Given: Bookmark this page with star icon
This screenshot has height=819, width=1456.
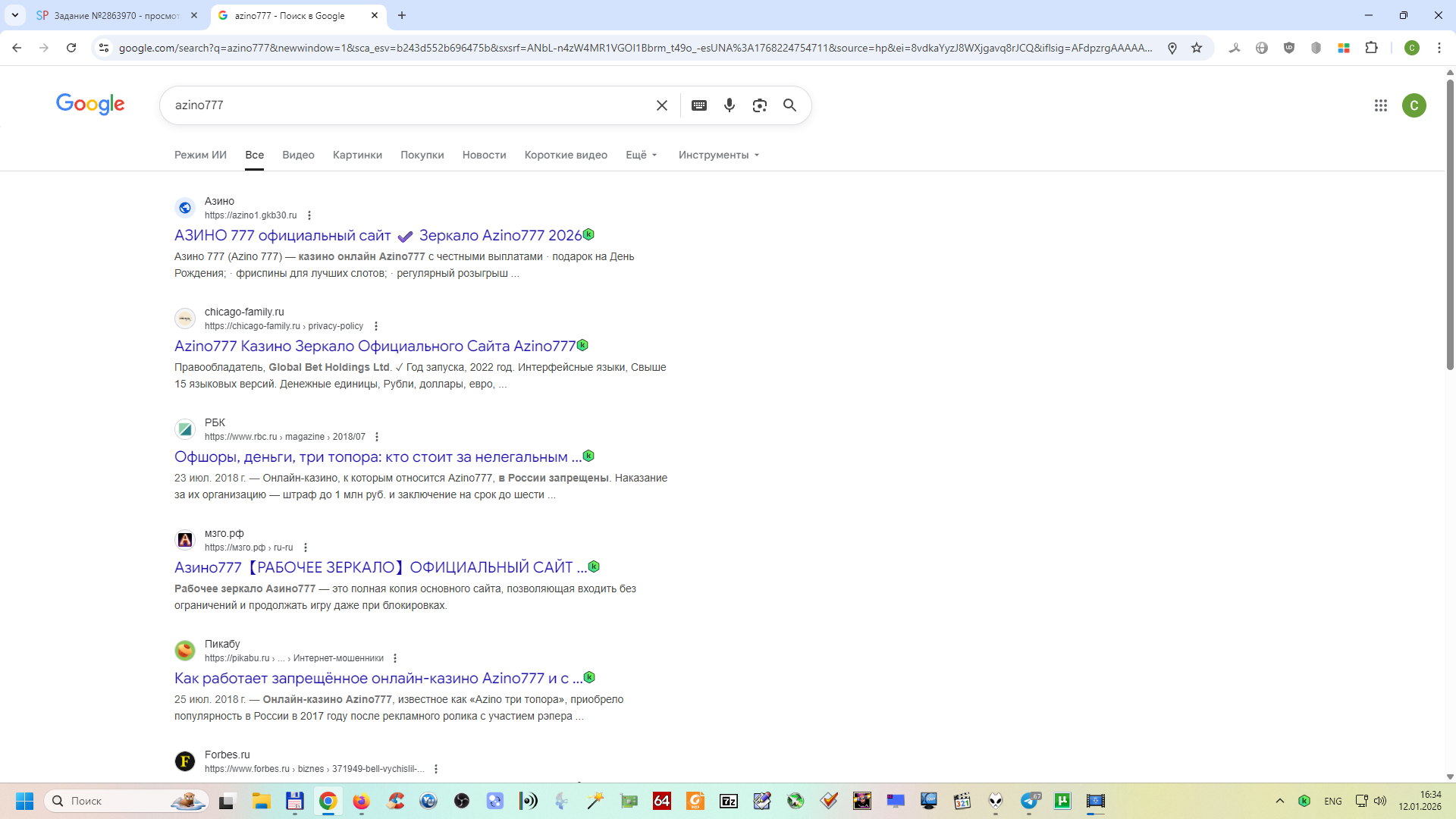Looking at the screenshot, I should (1197, 48).
